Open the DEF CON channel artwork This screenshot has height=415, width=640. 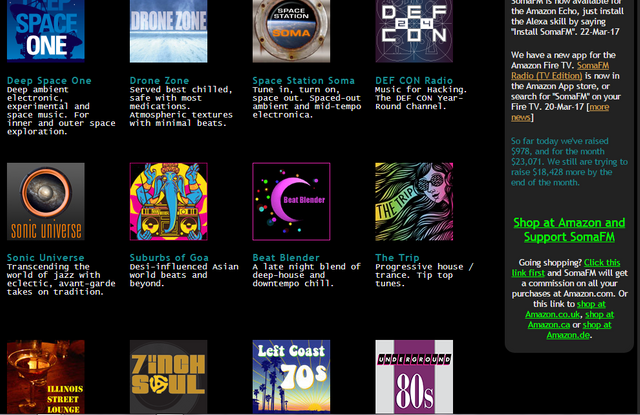tap(414, 31)
